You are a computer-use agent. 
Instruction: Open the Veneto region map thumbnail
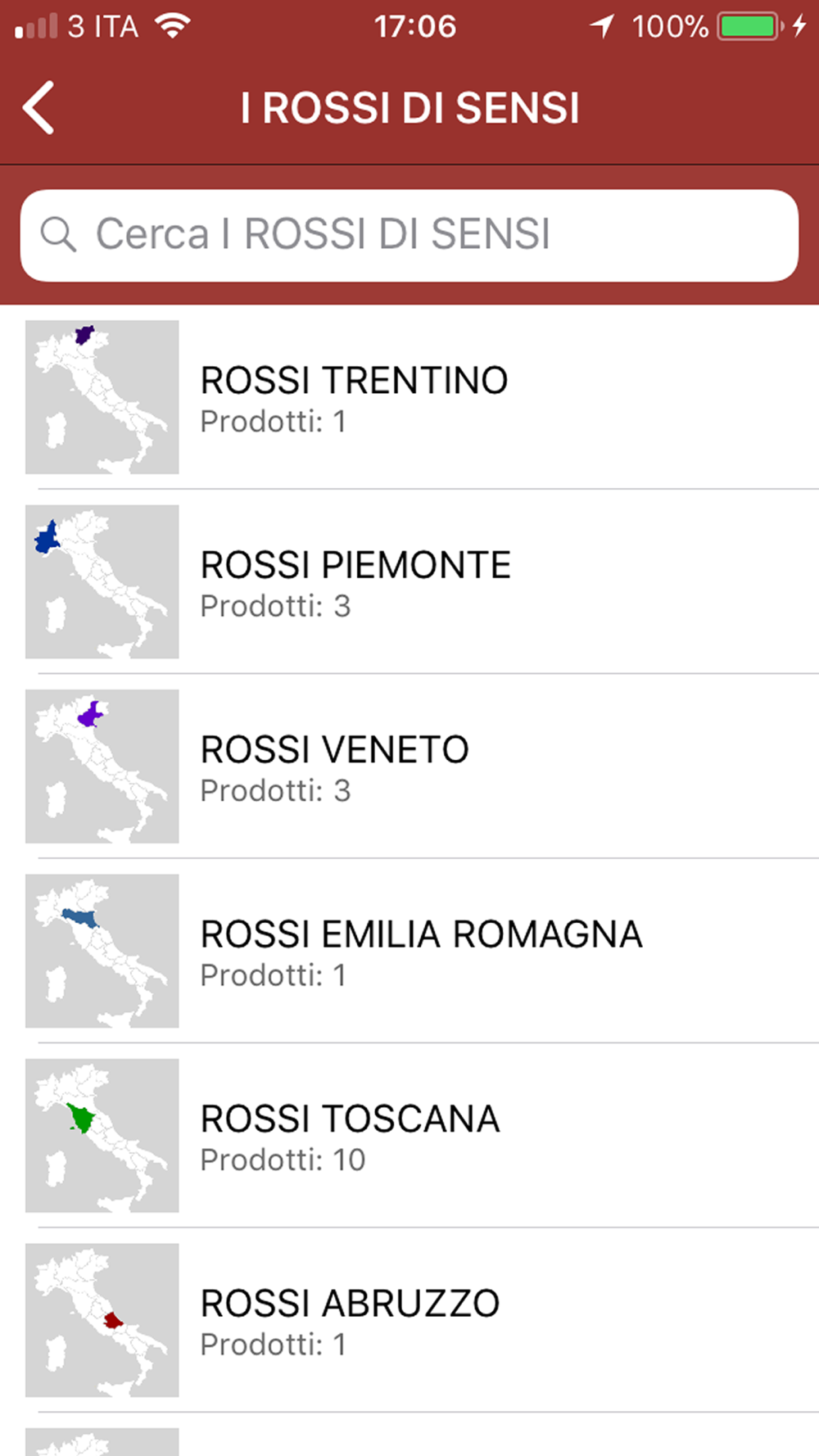point(102,766)
